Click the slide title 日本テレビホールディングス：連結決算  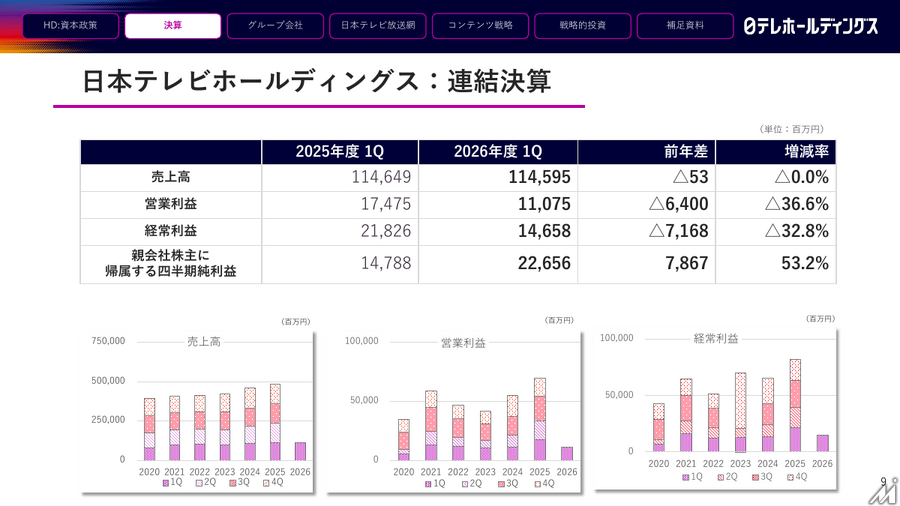tap(317, 81)
